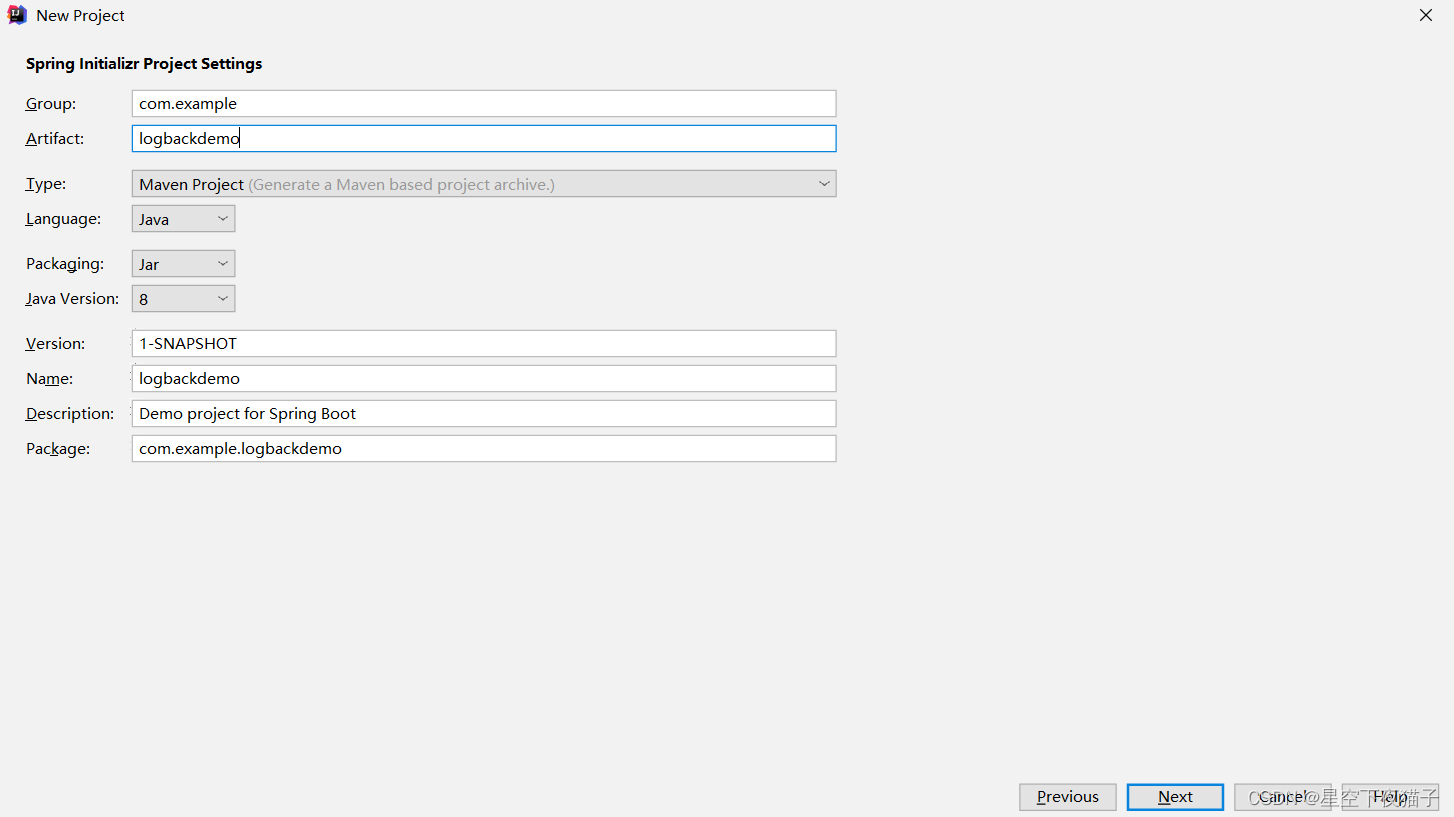Viewport: 1454px width, 817px height.
Task: Click the Type label
Action: tap(46, 184)
